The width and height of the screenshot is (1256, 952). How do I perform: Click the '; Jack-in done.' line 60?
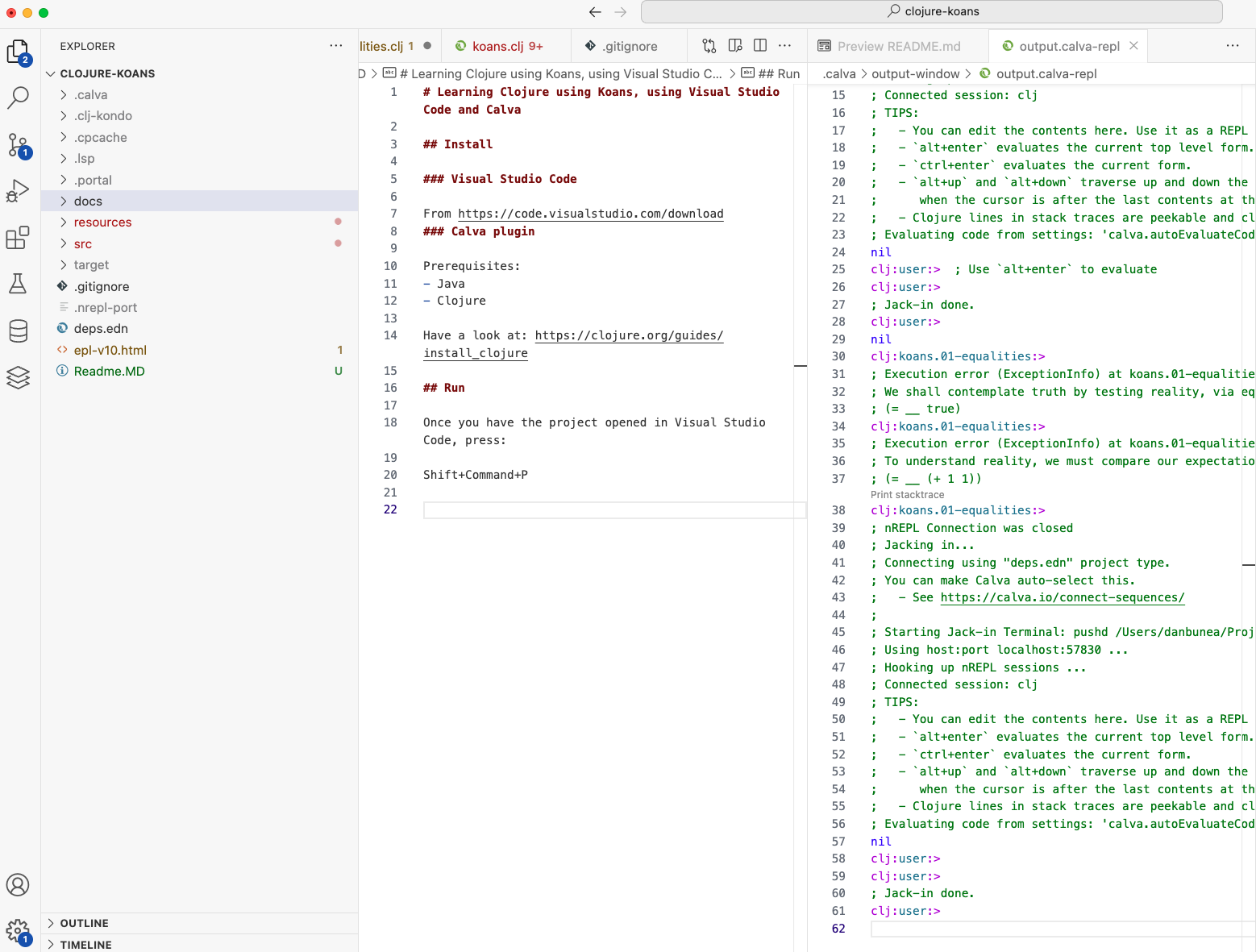click(x=922, y=893)
